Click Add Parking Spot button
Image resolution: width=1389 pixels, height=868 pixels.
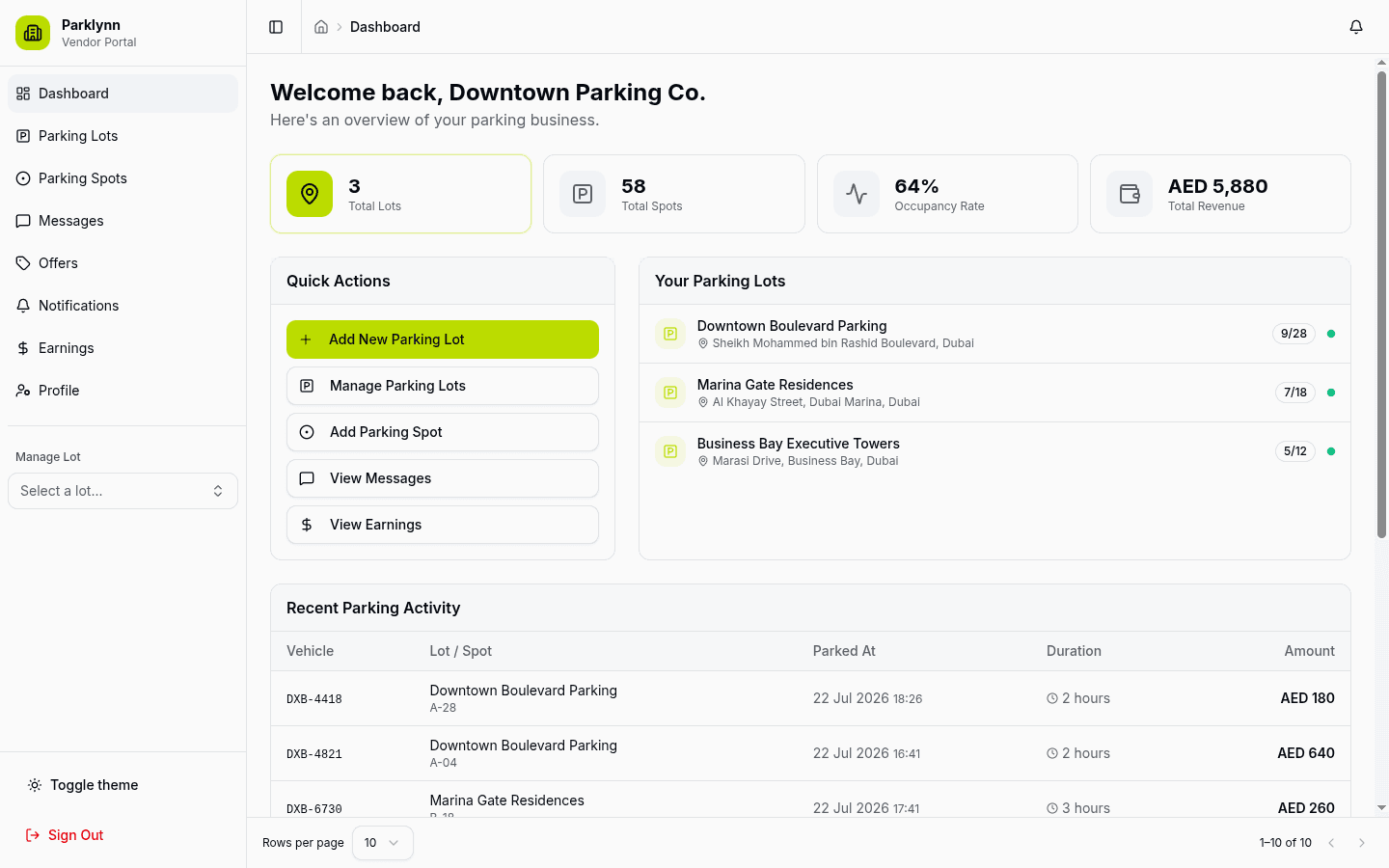pyautogui.click(x=443, y=432)
